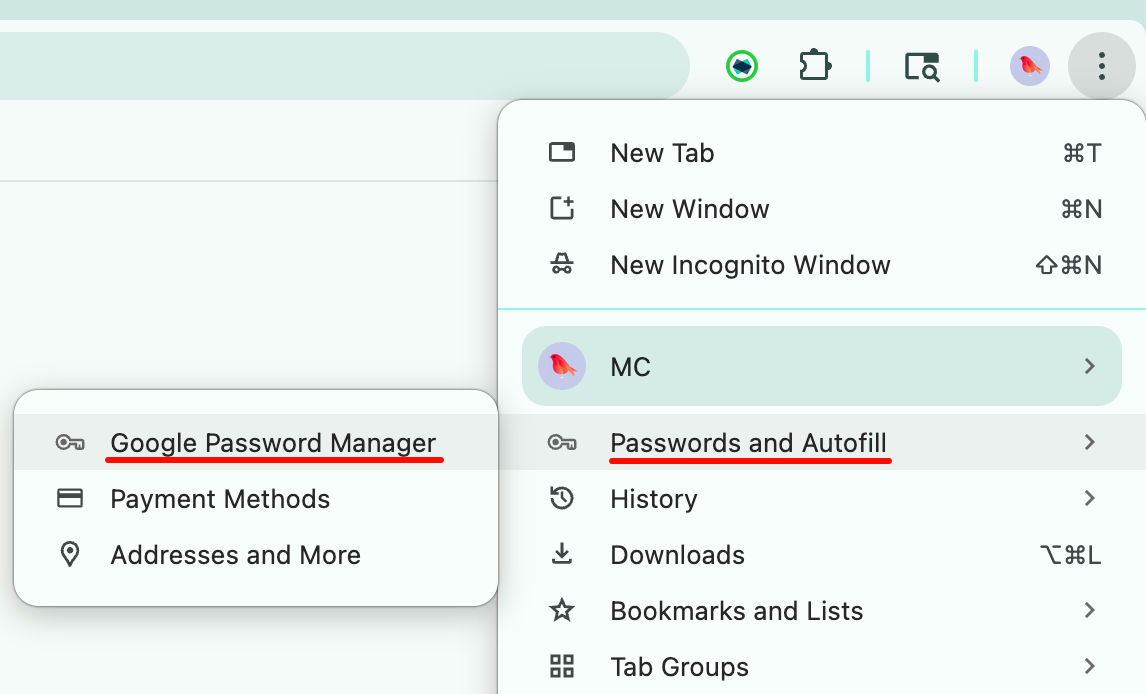Open New Incognito Window
Image resolution: width=1146 pixels, height=694 pixels.
(x=821, y=264)
